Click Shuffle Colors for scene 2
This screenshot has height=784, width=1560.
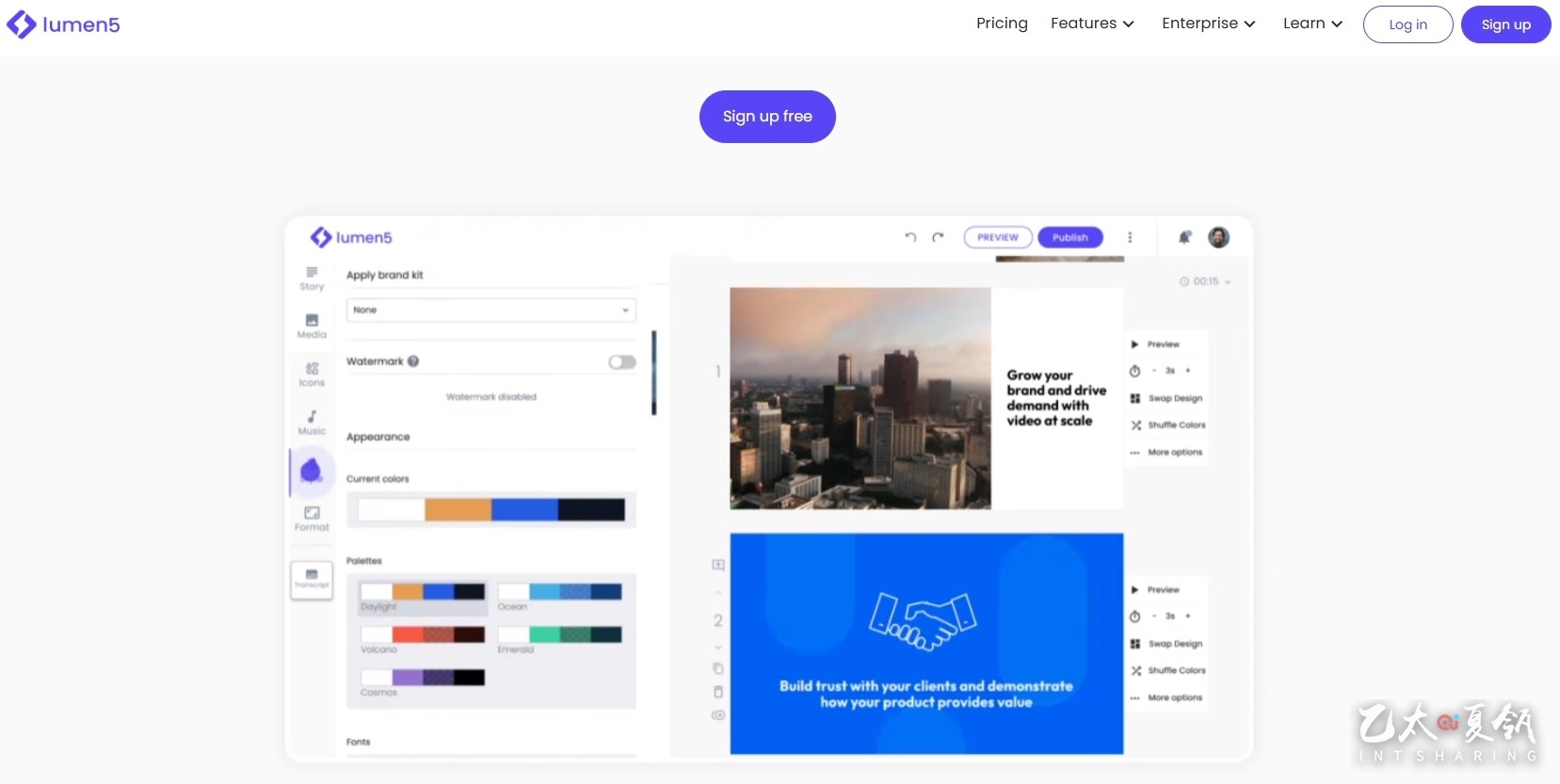pyautogui.click(x=1167, y=671)
